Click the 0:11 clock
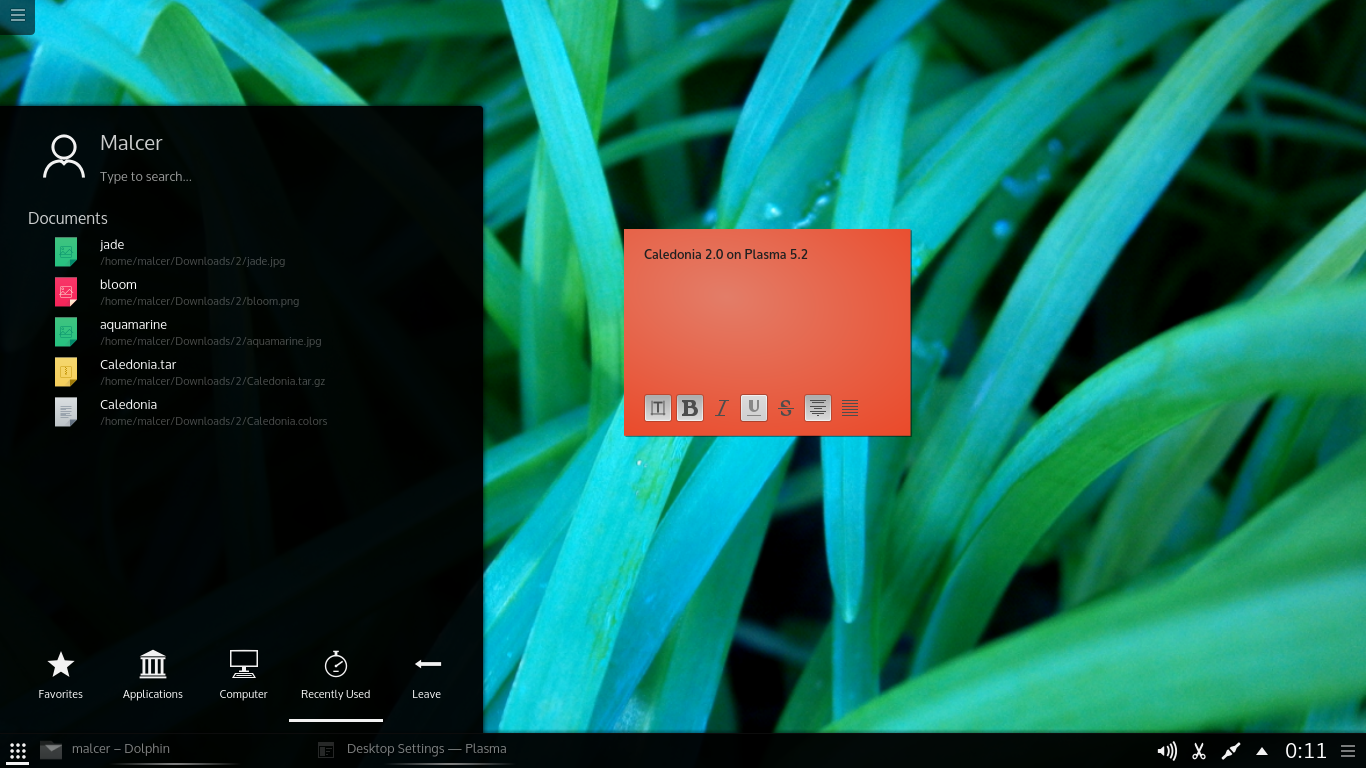Screen dimensions: 1366x768 click(1306, 751)
